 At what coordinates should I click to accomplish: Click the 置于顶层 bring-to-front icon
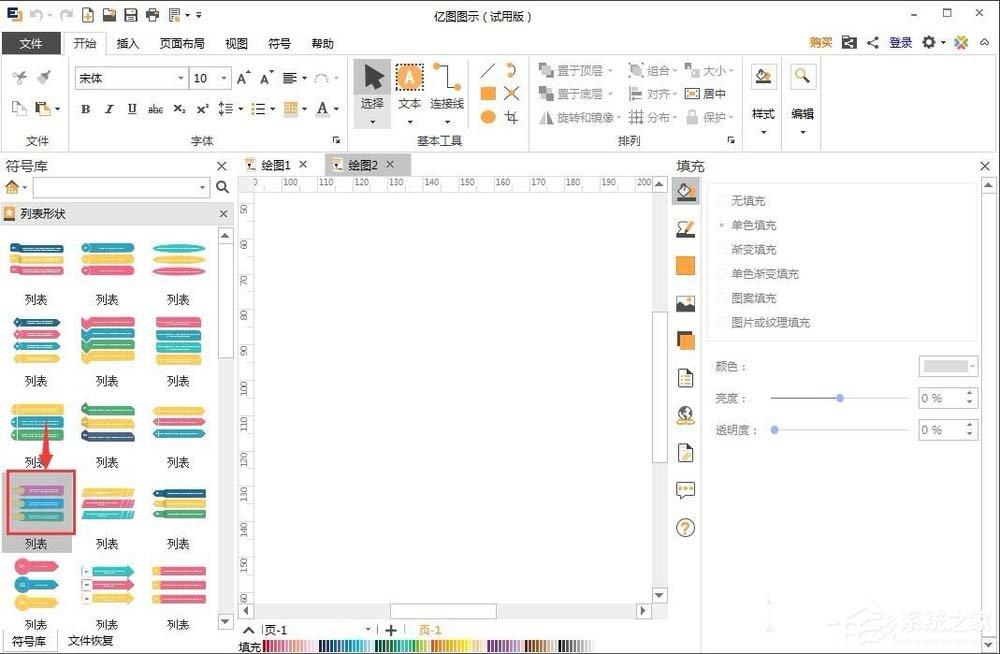[545, 70]
